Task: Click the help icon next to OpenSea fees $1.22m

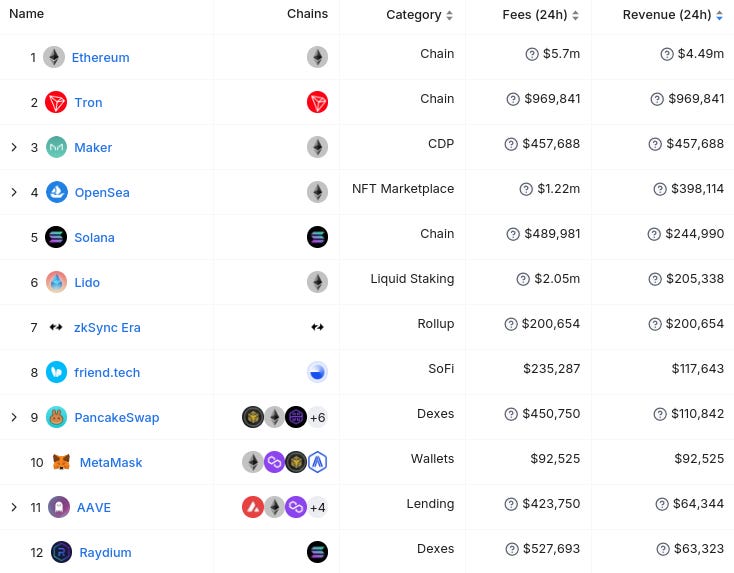Action: [x=526, y=189]
